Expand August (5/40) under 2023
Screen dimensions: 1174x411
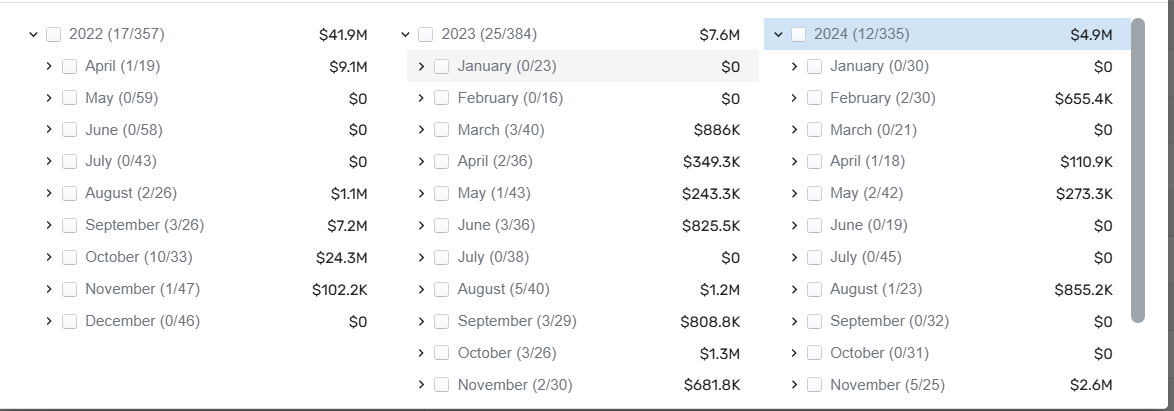click(x=421, y=289)
